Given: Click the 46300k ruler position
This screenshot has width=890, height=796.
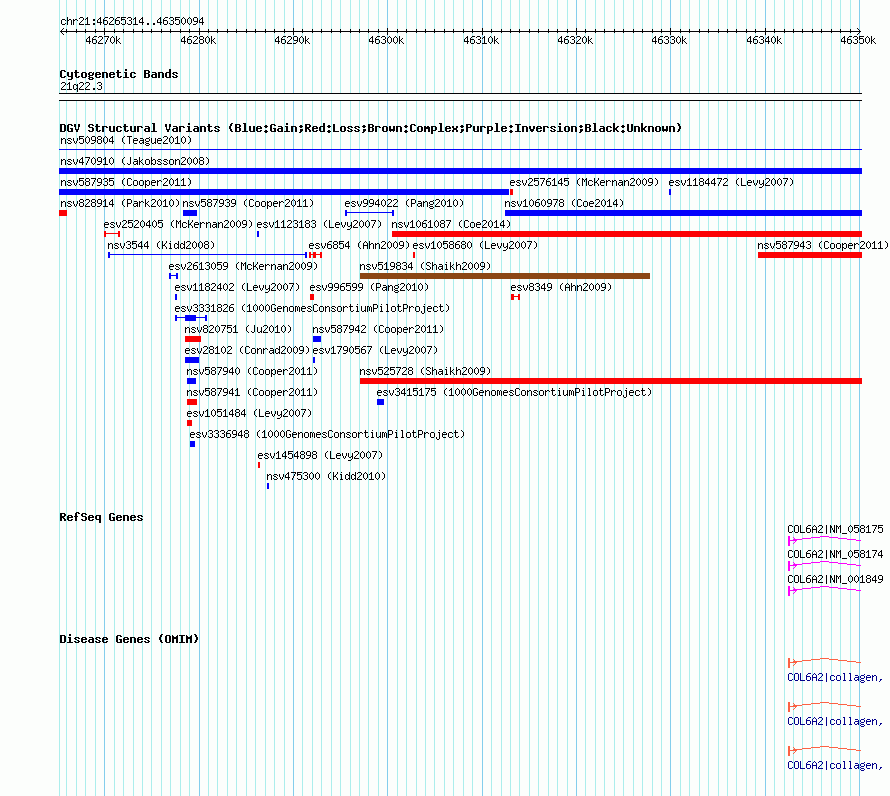Looking at the screenshot, I should 386,40.
